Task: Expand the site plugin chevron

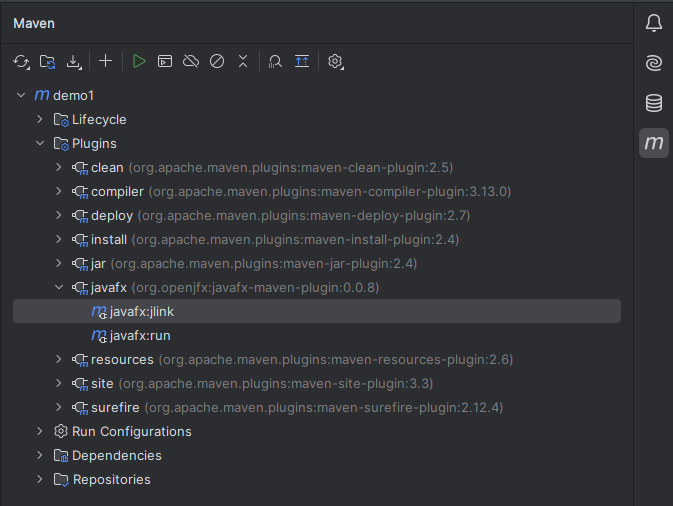Action: click(x=59, y=383)
